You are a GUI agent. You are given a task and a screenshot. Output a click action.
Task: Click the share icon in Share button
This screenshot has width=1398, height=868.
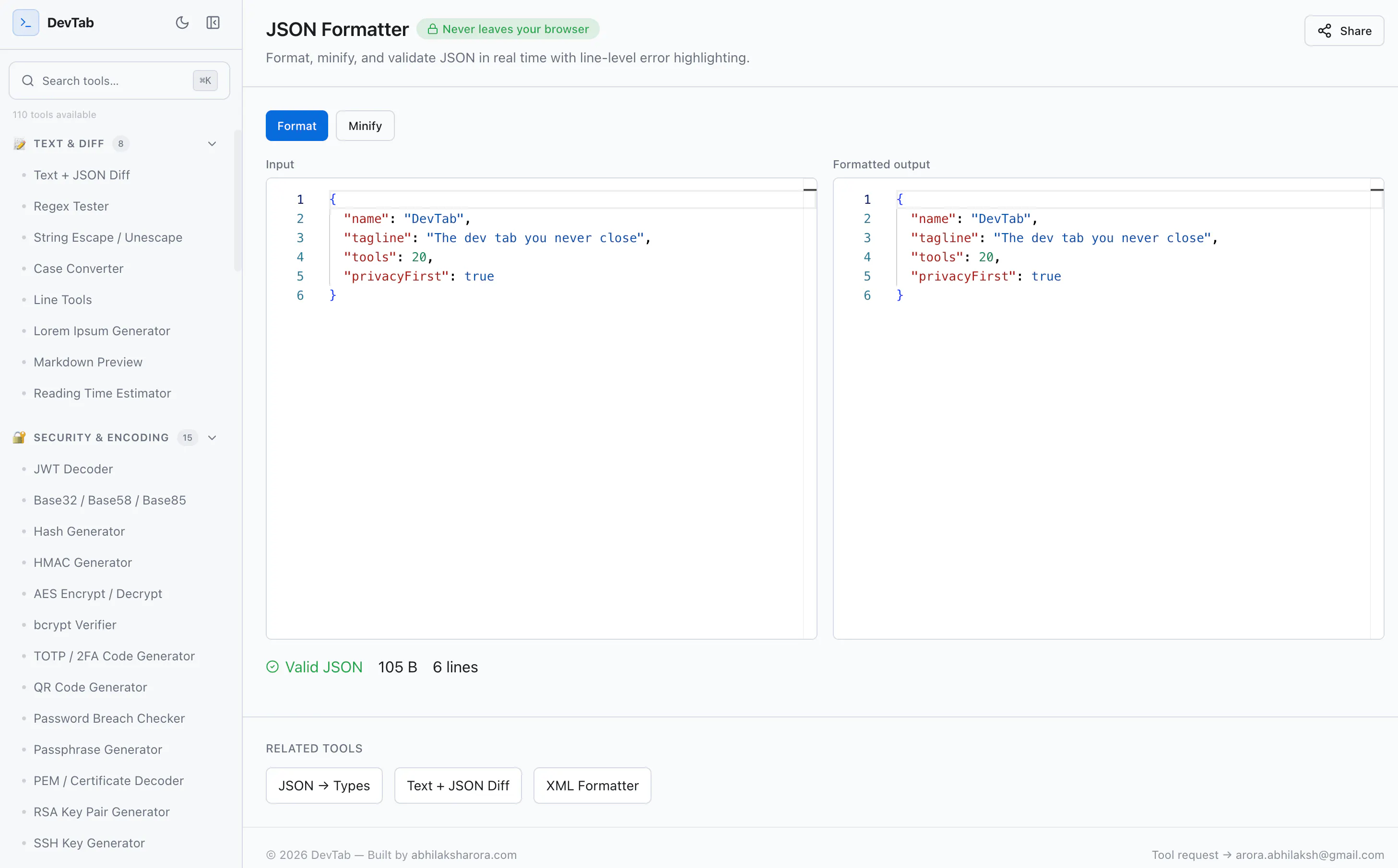click(1325, 31)
